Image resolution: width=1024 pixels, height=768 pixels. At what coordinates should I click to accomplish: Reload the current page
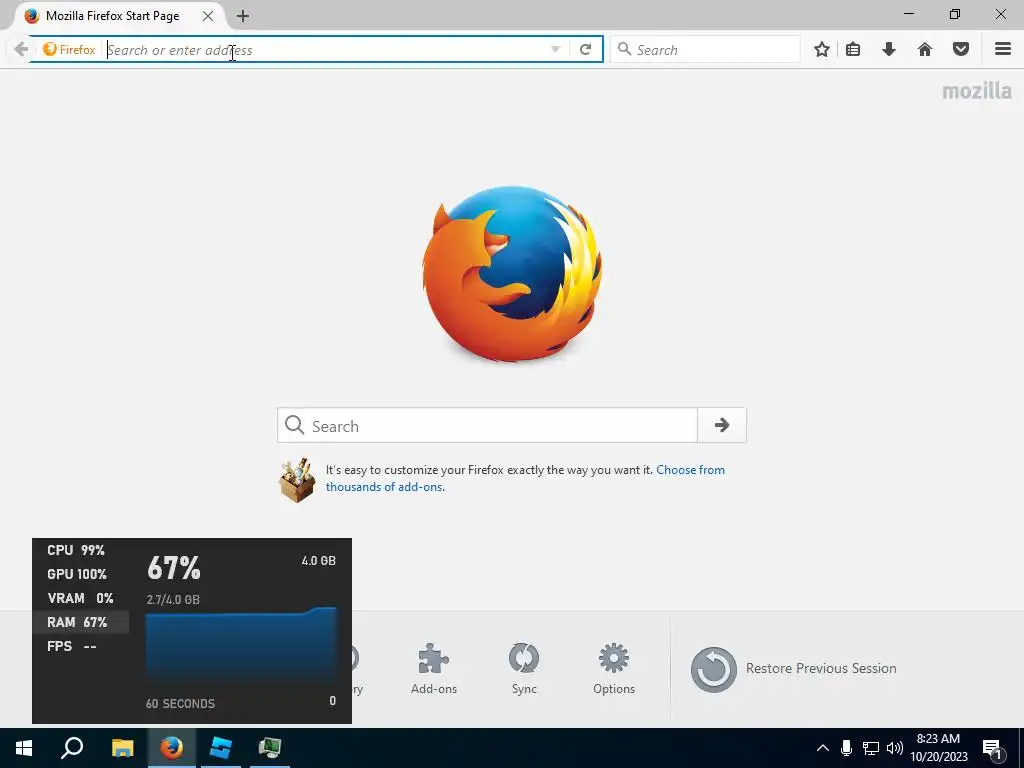click(x=586, y=50)
